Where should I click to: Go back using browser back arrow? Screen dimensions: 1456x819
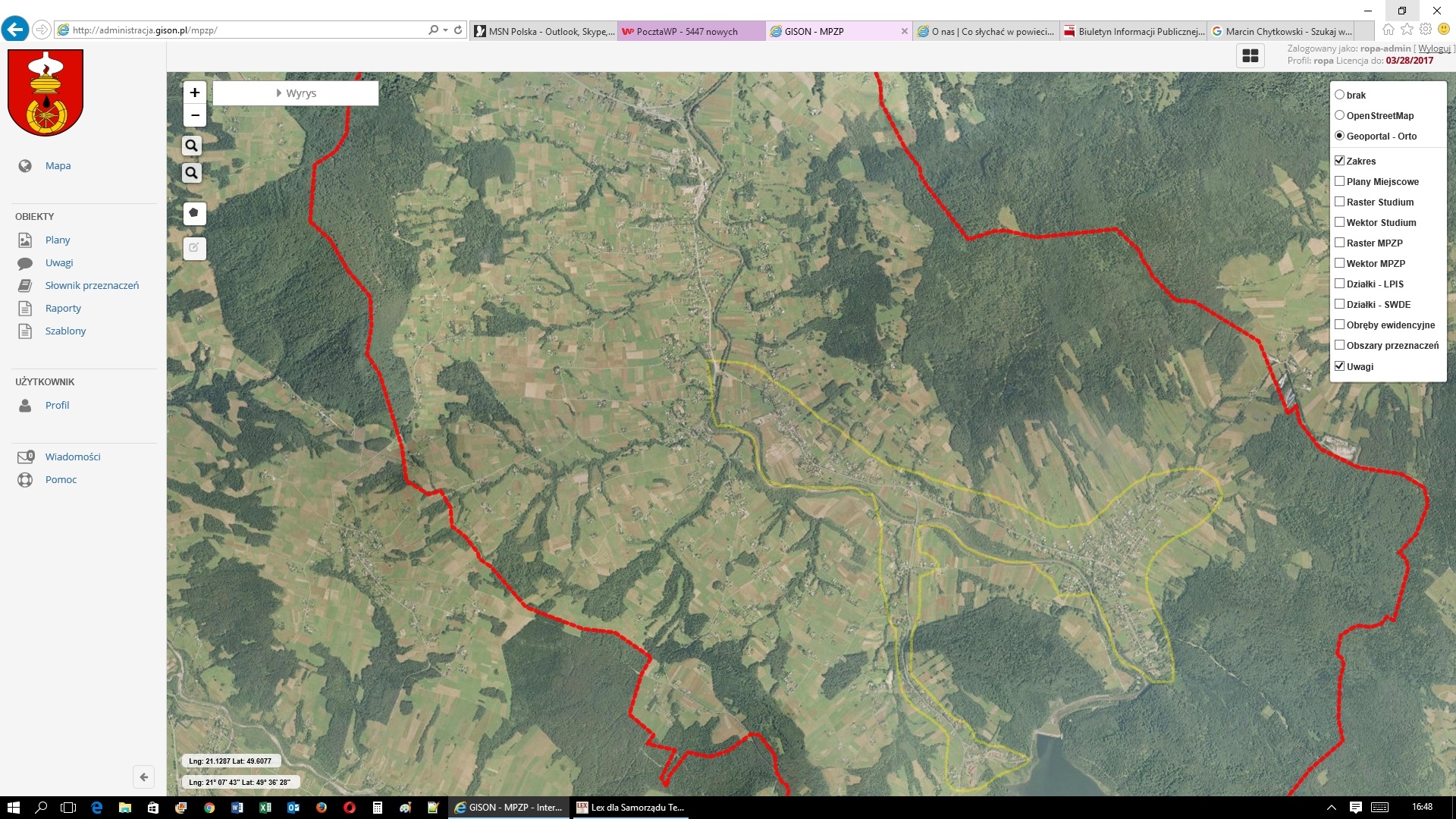(x=15, y=30)
